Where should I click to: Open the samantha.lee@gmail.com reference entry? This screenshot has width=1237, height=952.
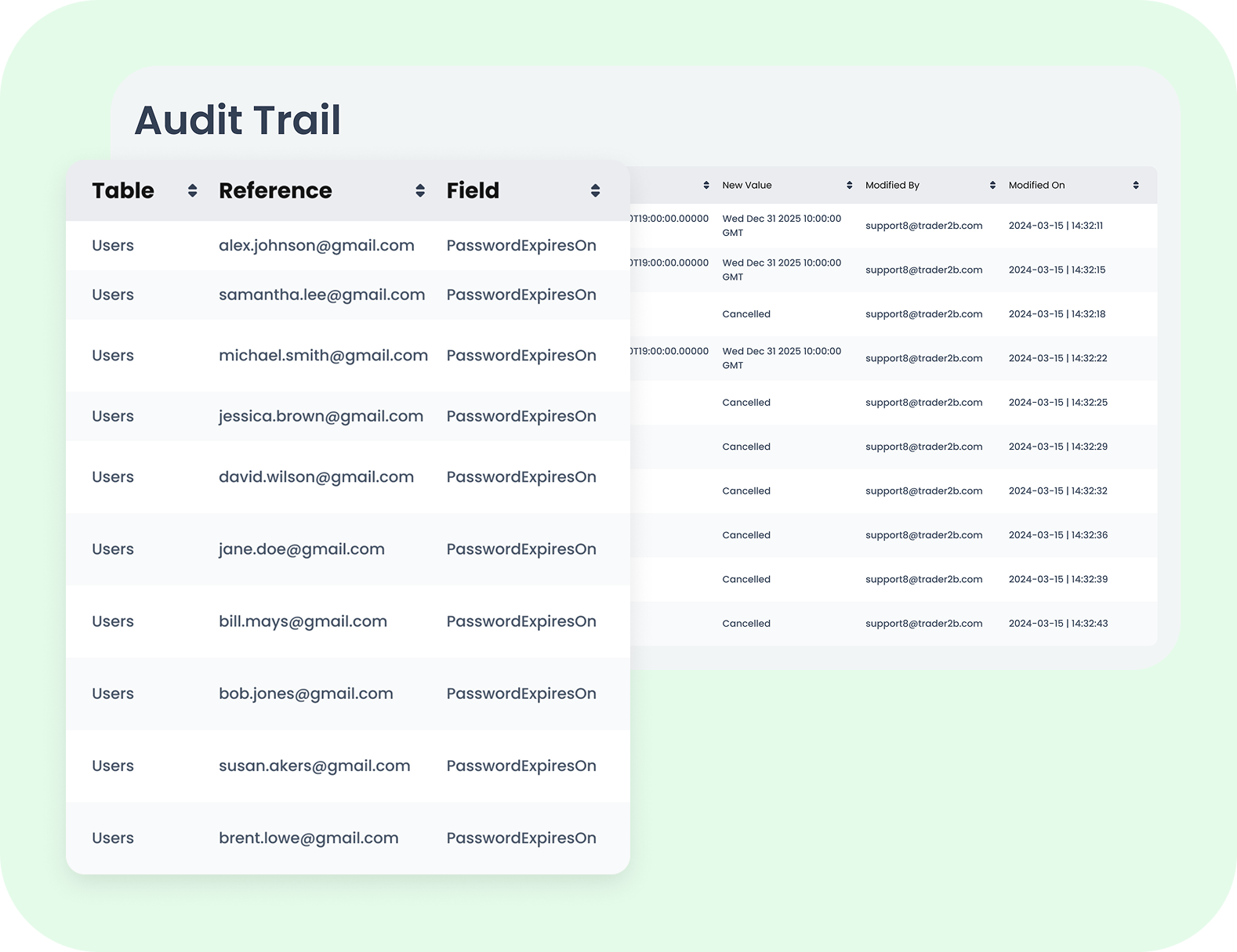321,295
